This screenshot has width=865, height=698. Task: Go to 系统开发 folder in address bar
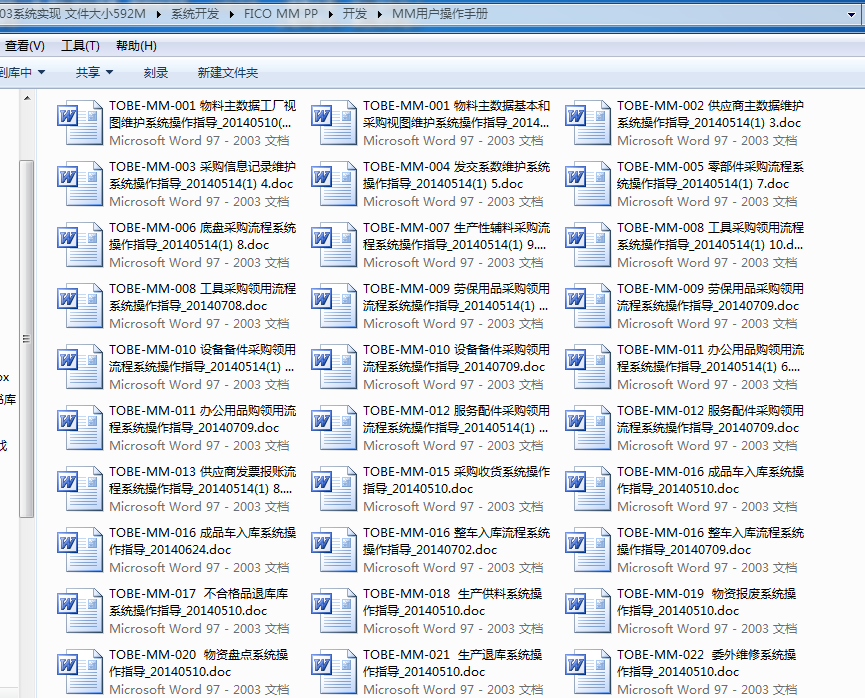click(x=195, y=14)
